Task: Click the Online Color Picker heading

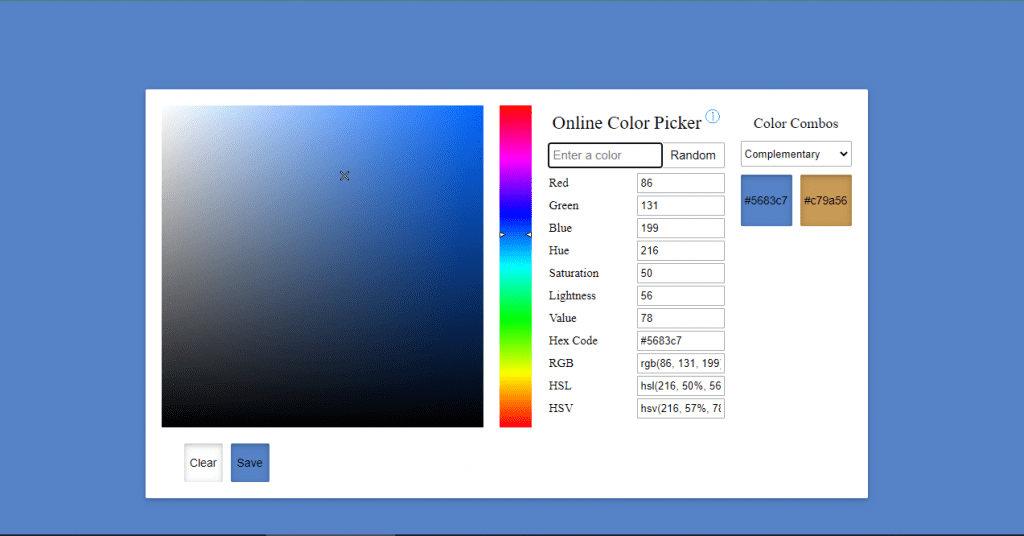Action: (626, 123)
